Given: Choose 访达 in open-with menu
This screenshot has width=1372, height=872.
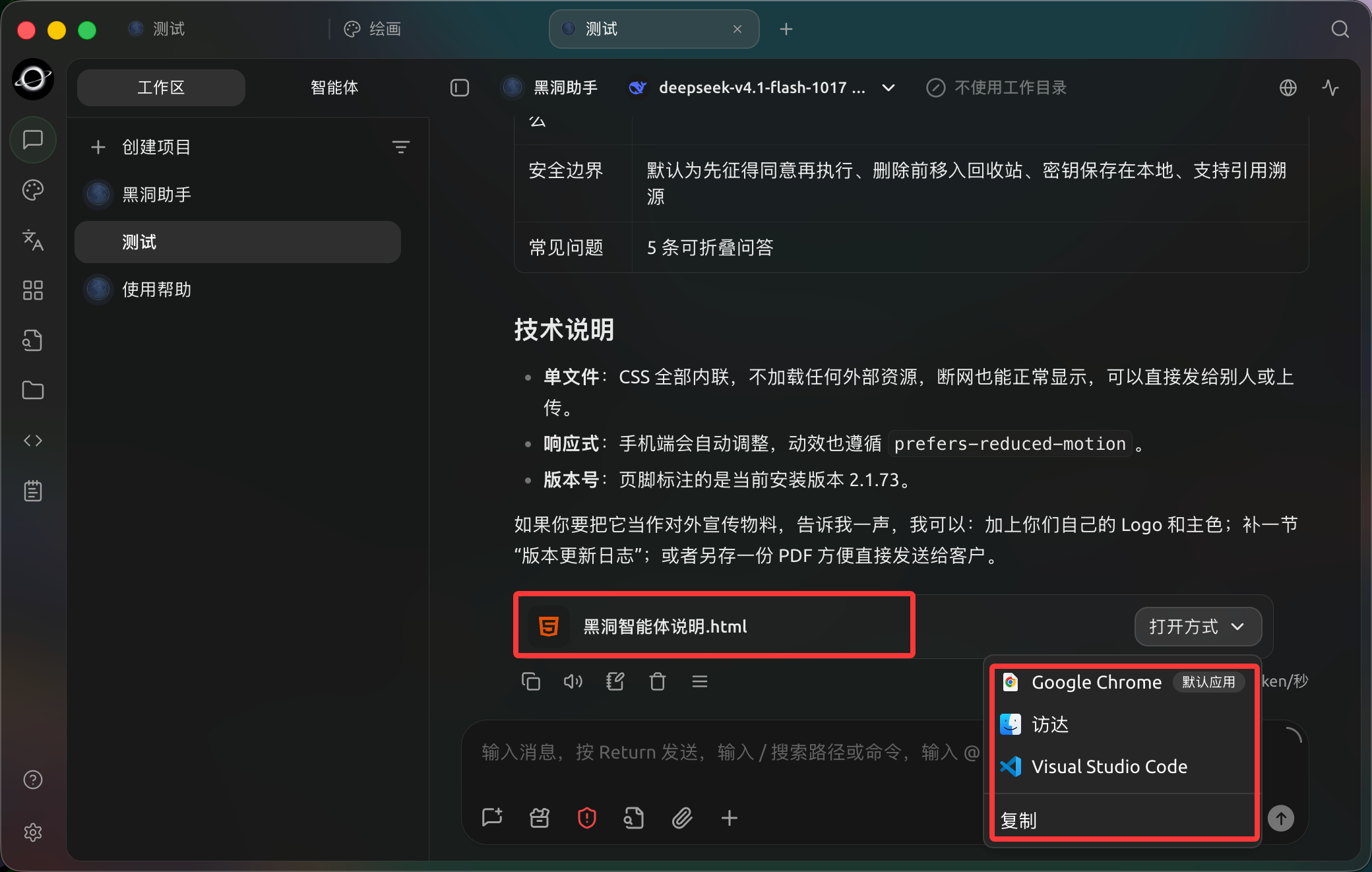Looking at the screenshot, I should coord(1124,724).
